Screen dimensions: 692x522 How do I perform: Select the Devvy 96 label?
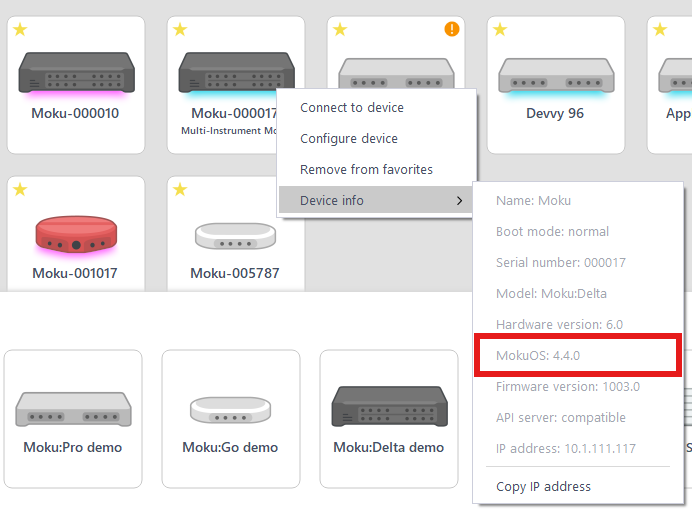(x=555, y=113)
